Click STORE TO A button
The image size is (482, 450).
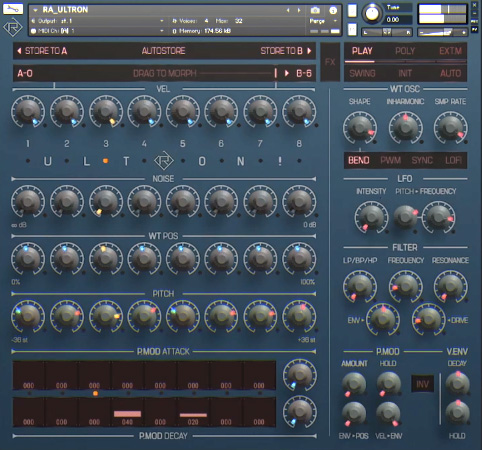42,51
